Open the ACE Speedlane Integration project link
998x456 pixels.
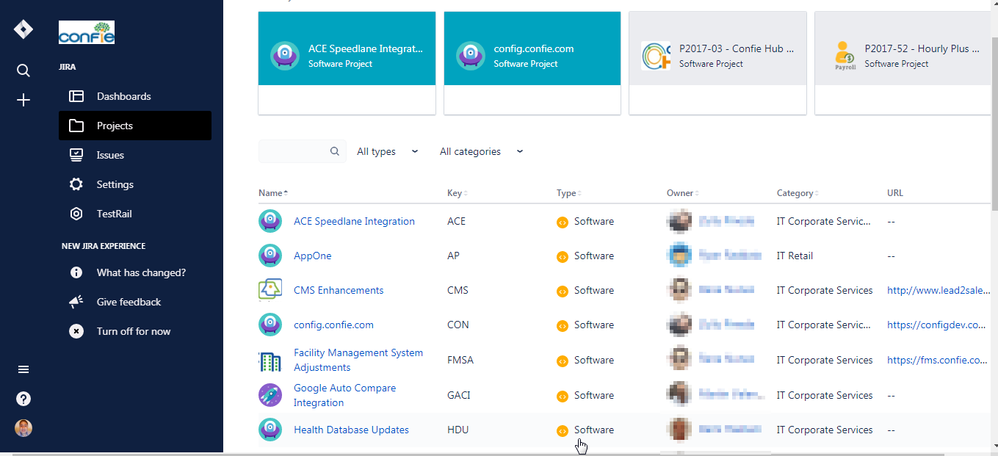click(354, 221)
